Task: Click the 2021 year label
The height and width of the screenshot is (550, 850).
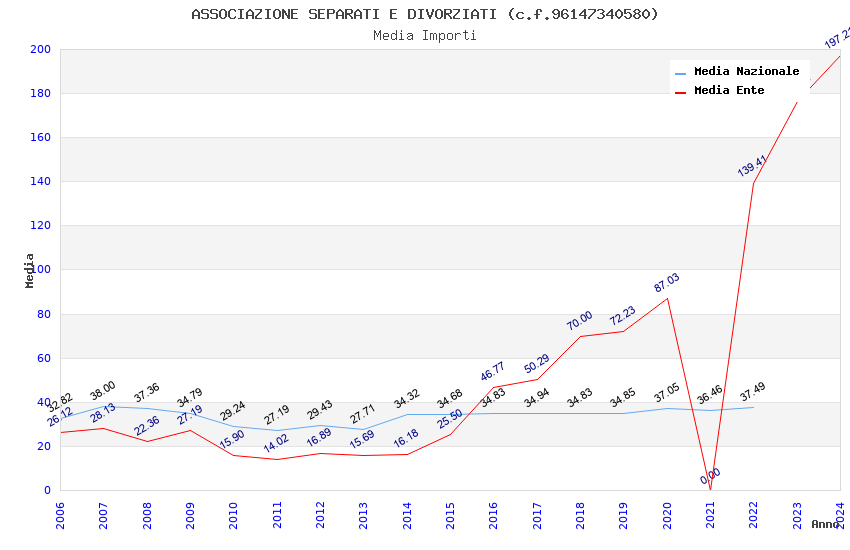Action: 711,515
